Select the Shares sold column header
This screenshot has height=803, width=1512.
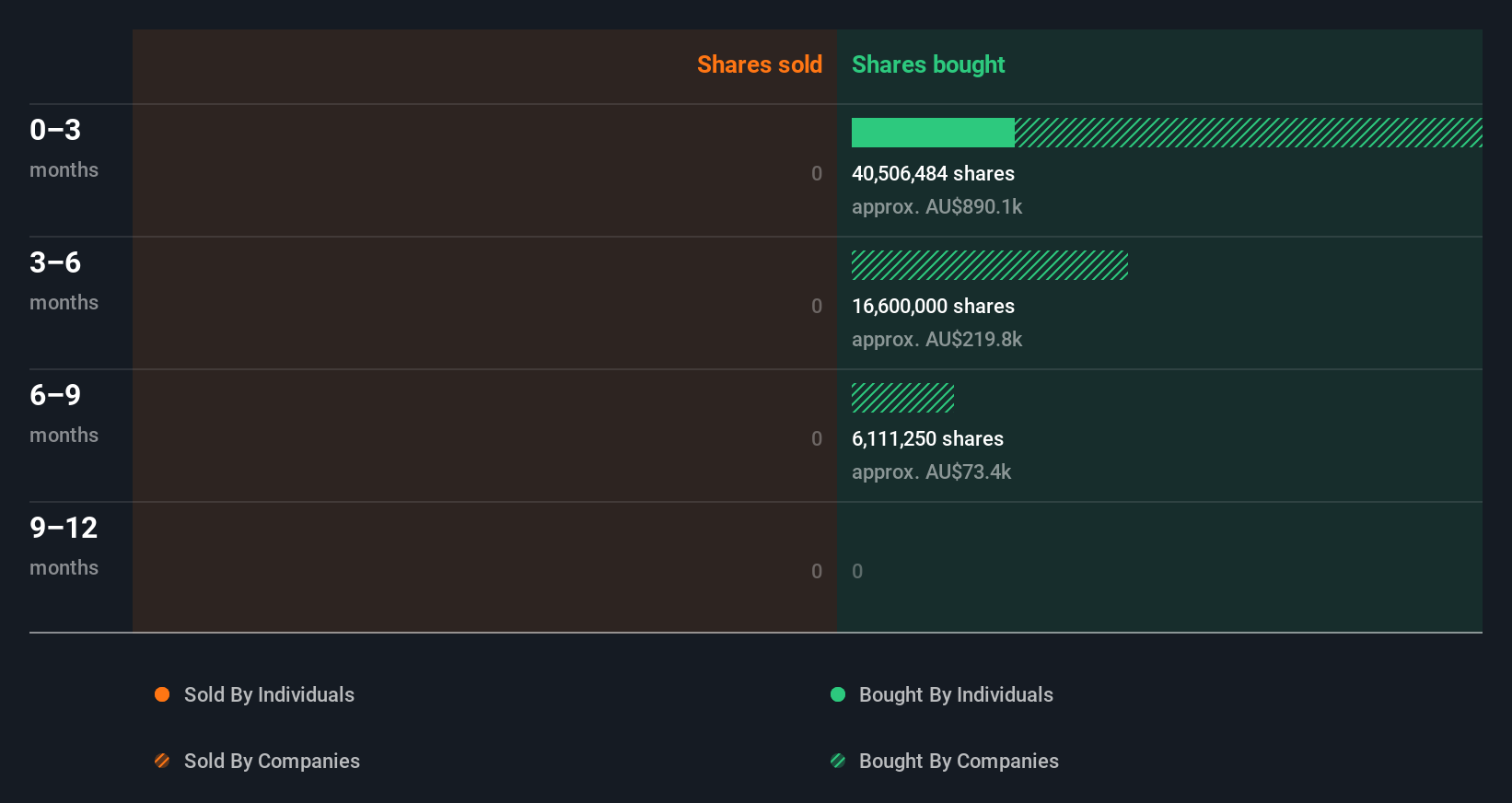pos(759,64)
